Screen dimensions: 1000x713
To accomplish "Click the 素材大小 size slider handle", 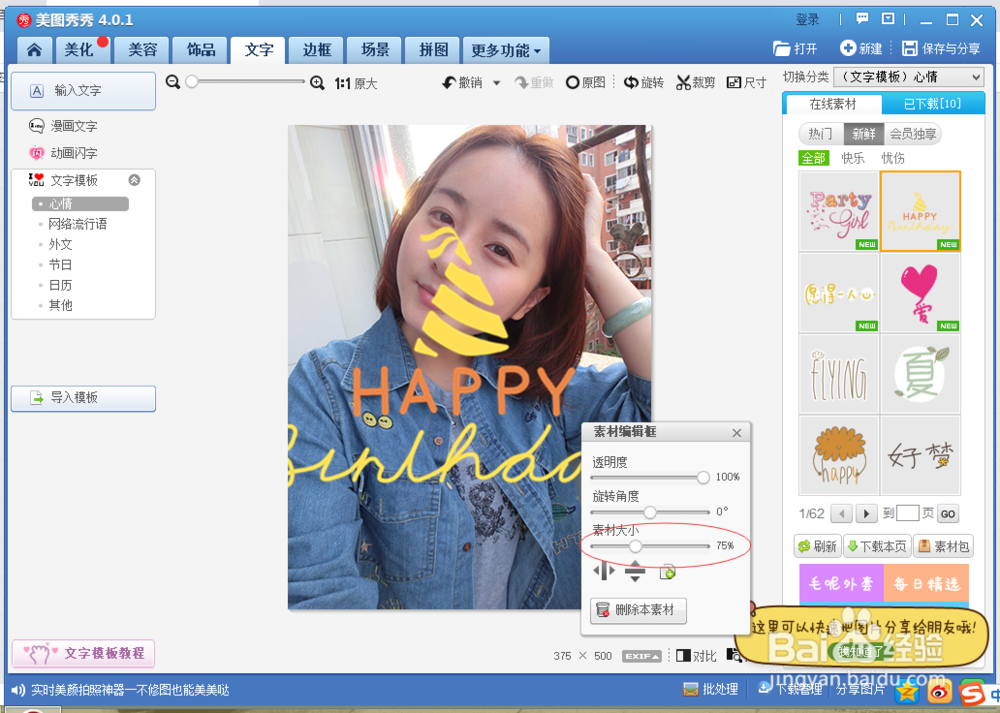I will coord(635,547).
